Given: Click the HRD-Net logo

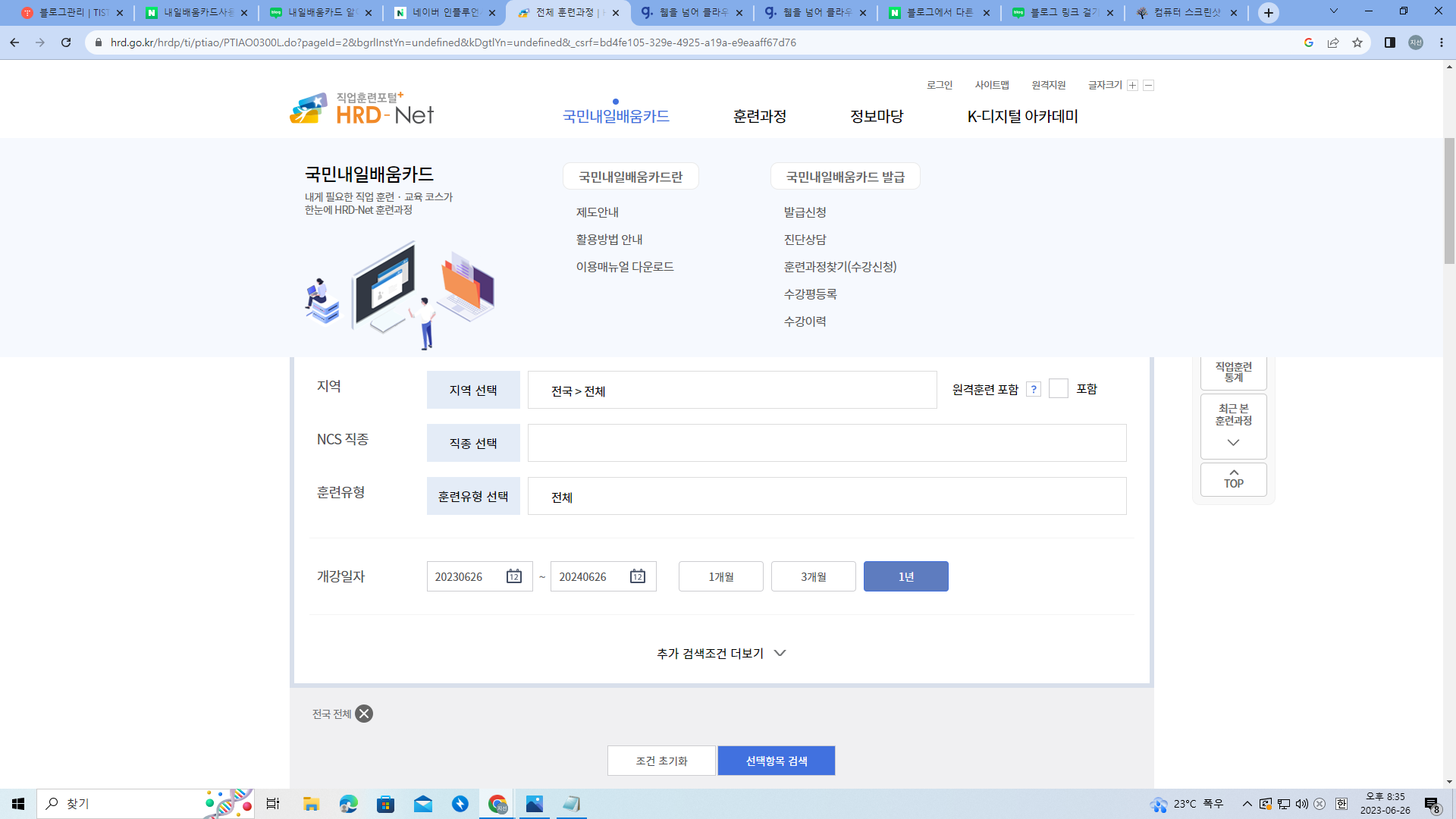Looking at the screenshot, I should [360, 108].
